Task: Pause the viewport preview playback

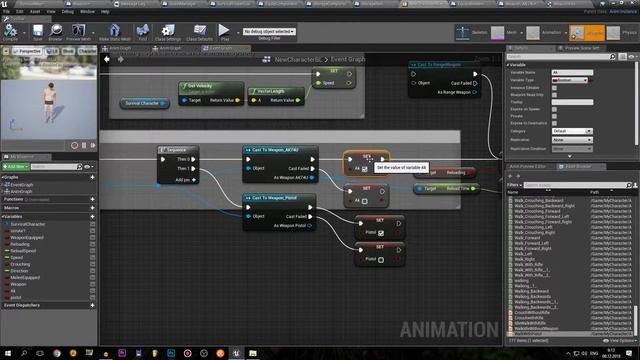Action: [84, 145]
